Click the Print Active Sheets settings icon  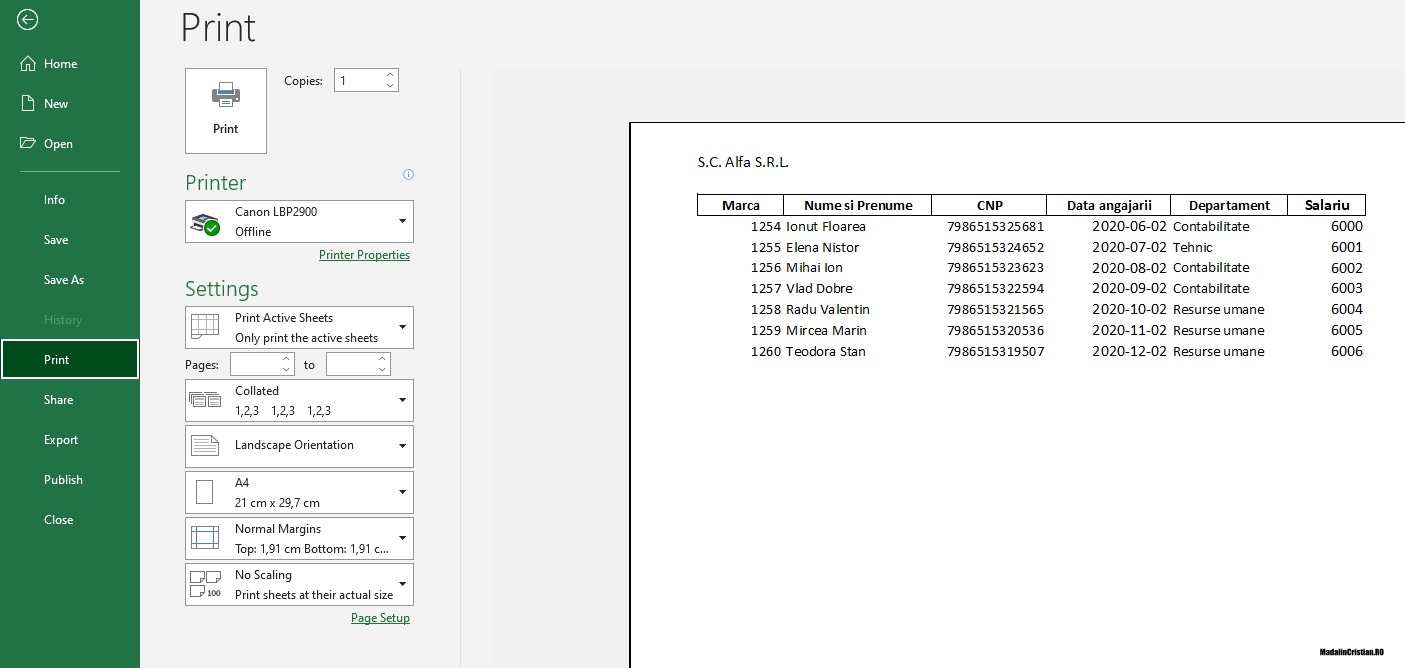(x=205, y=327)
